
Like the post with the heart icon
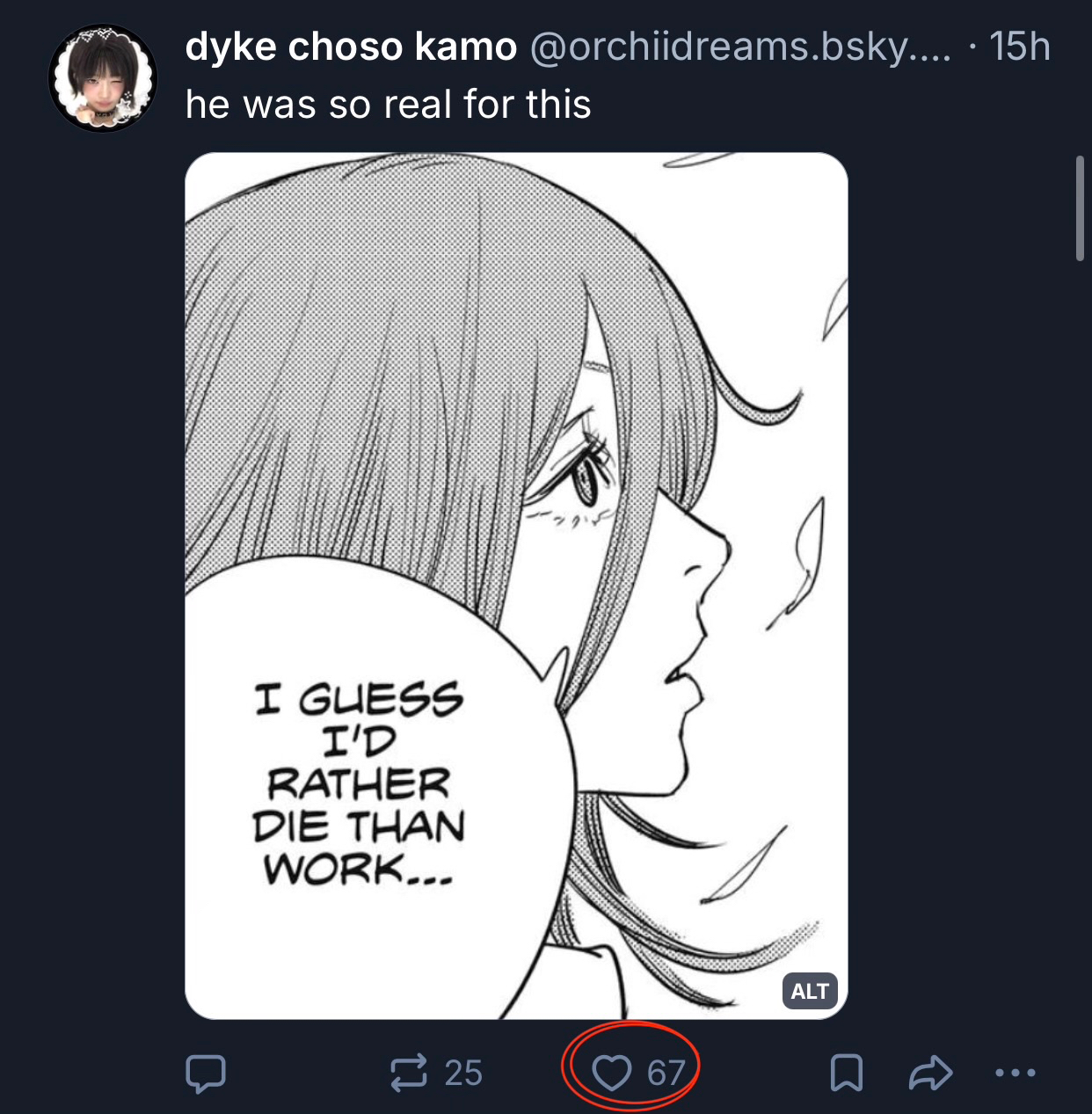pyautogui.click(x=611, y=1074)
